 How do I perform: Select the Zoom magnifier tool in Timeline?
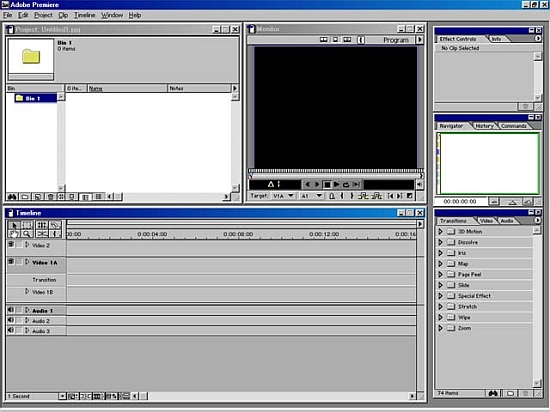click(x=27, y=234)
